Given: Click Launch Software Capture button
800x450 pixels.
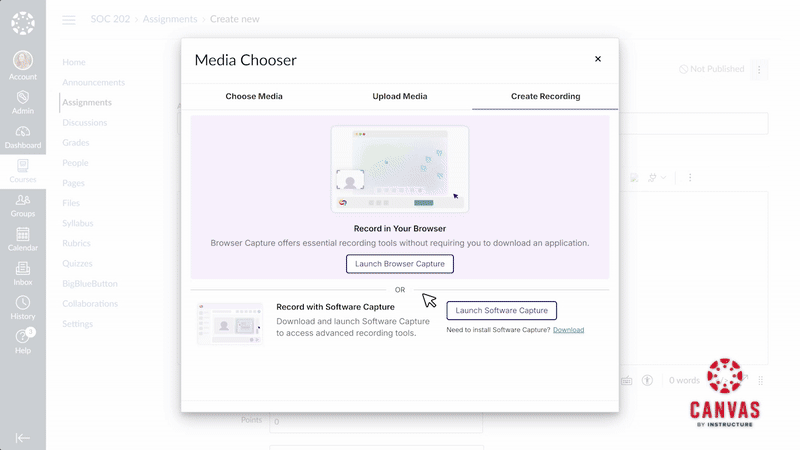Looking at the screenshot, I should pos(501,310).
